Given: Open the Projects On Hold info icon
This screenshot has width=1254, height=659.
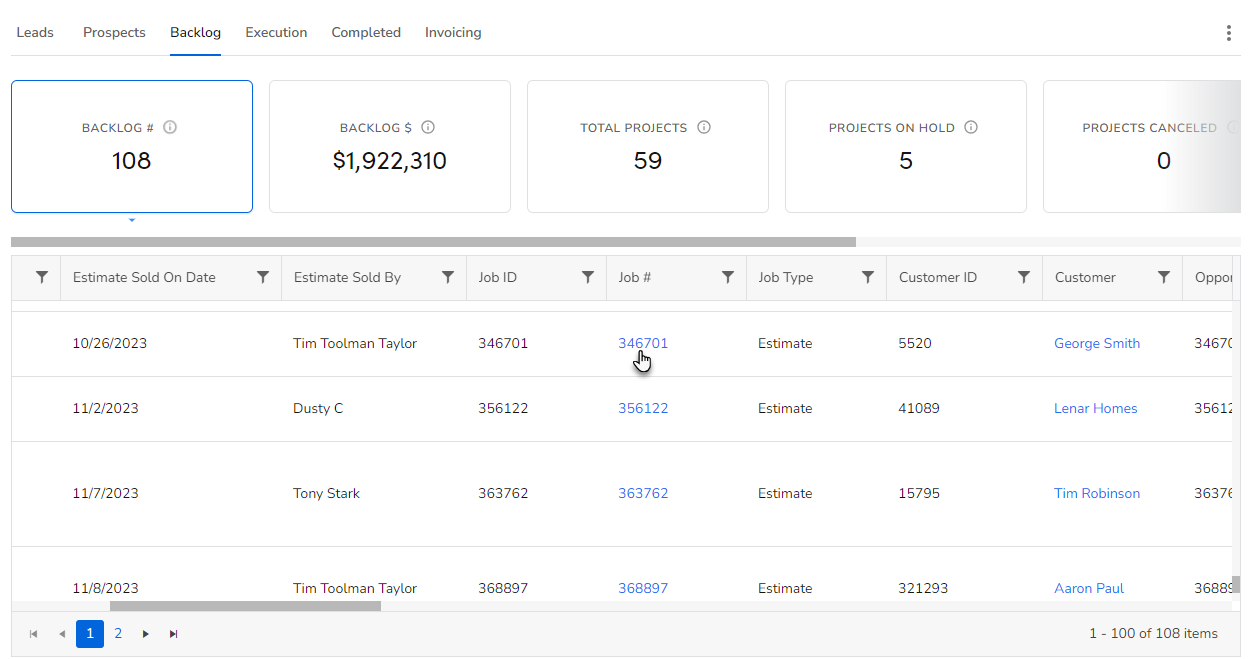Looking at the screenshot, I should (970, 127).
